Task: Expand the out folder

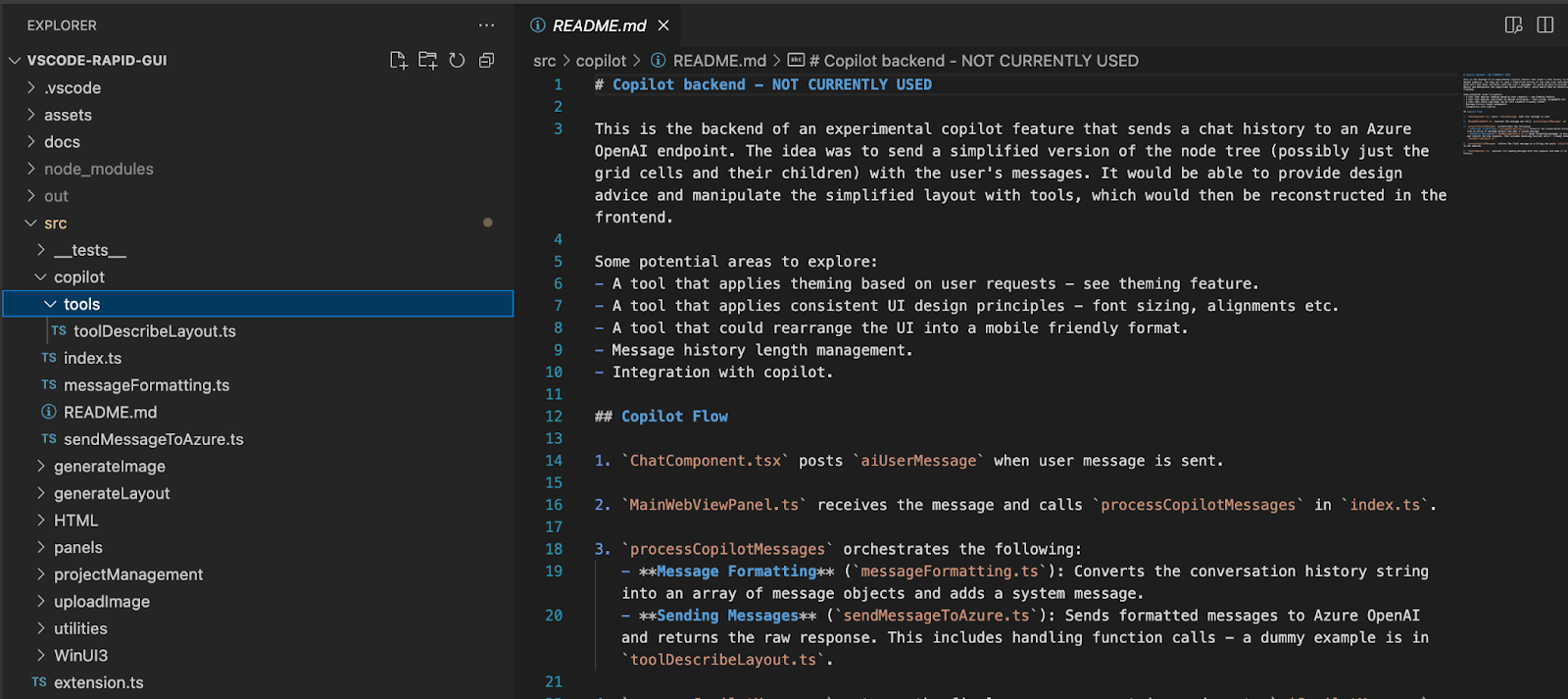Action: tap(31, 196)
